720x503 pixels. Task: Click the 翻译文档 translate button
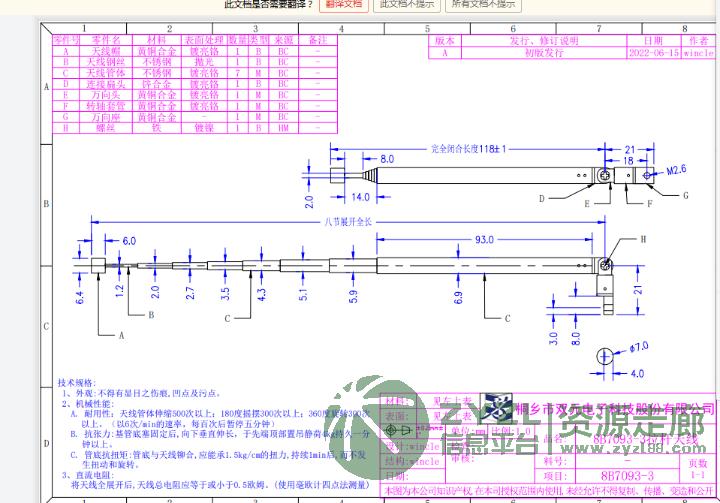point(345,4)
